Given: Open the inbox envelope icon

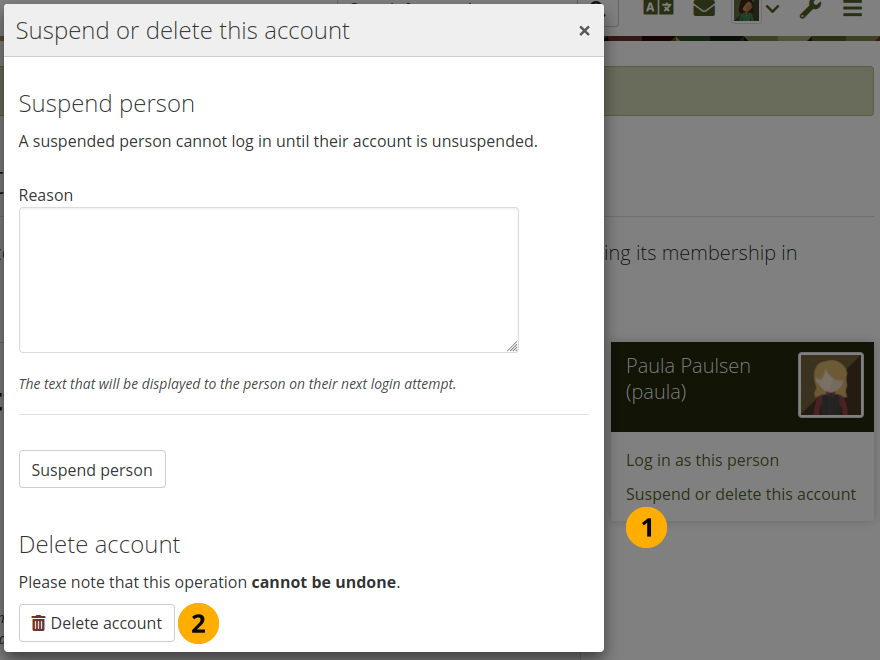Looking at the screenshot, I should (x=704, y=9).
